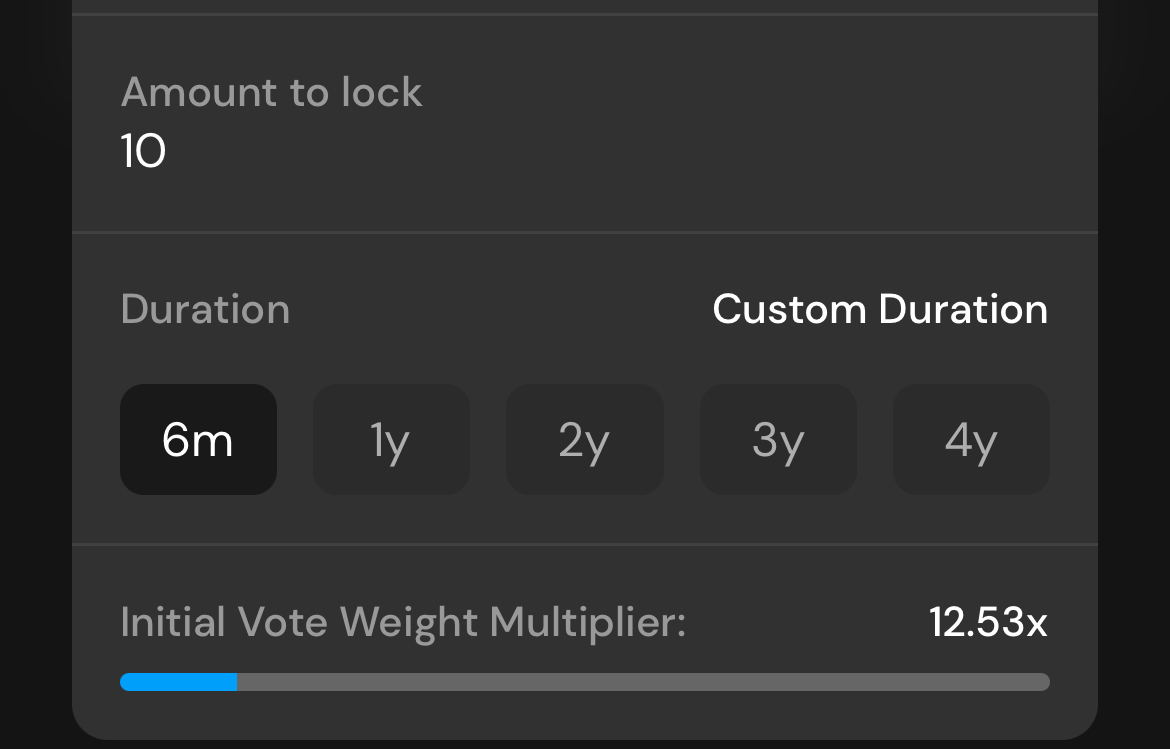Click the word Custom in Custom Duration
Viewport: 1170px width, 749px height.
click(x=789, y=309)
